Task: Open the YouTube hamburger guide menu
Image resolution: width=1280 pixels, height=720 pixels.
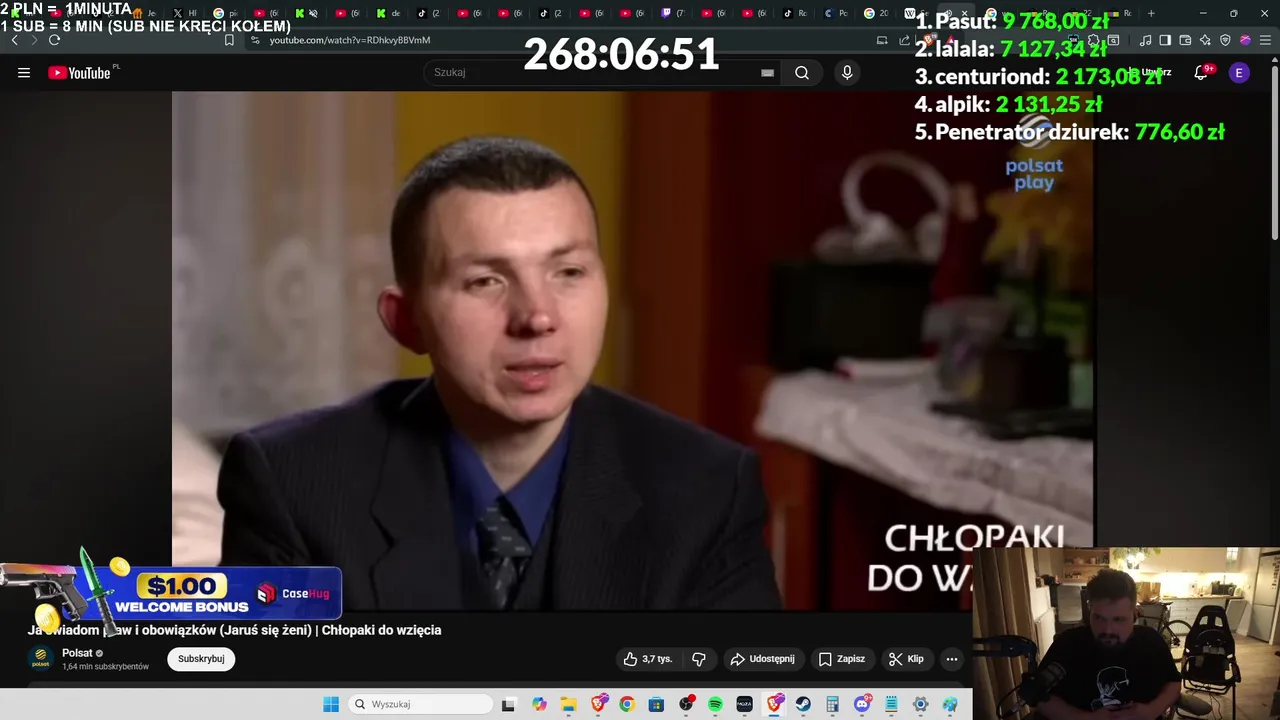Action: coord(24,72)
